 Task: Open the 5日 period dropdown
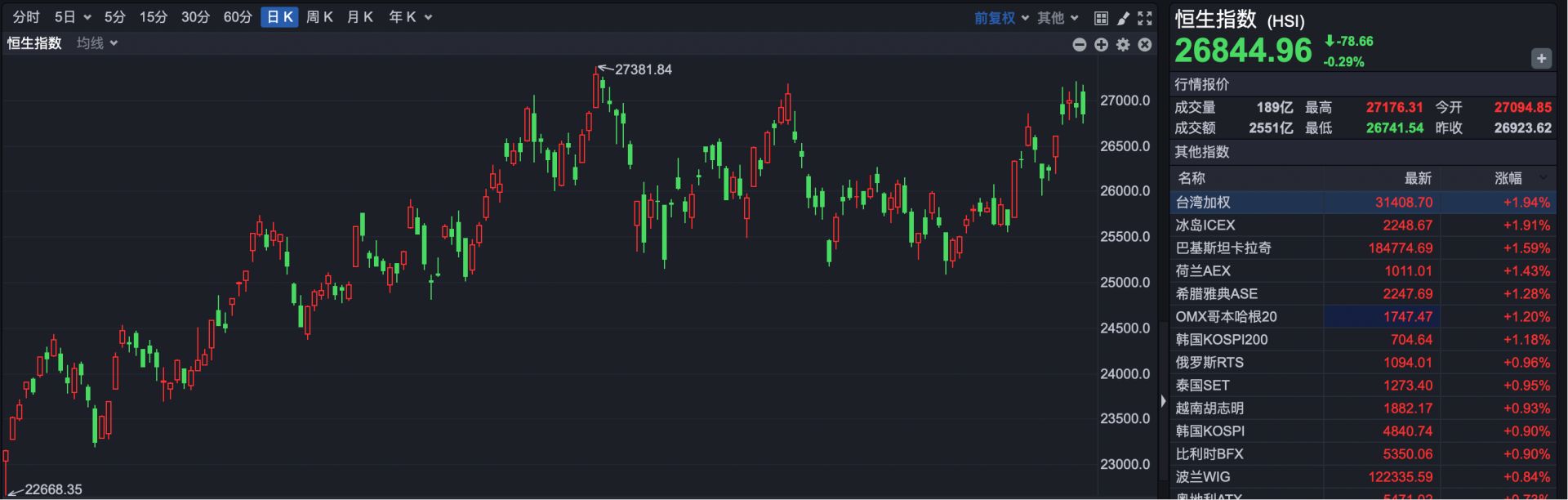tap(73, 17)
